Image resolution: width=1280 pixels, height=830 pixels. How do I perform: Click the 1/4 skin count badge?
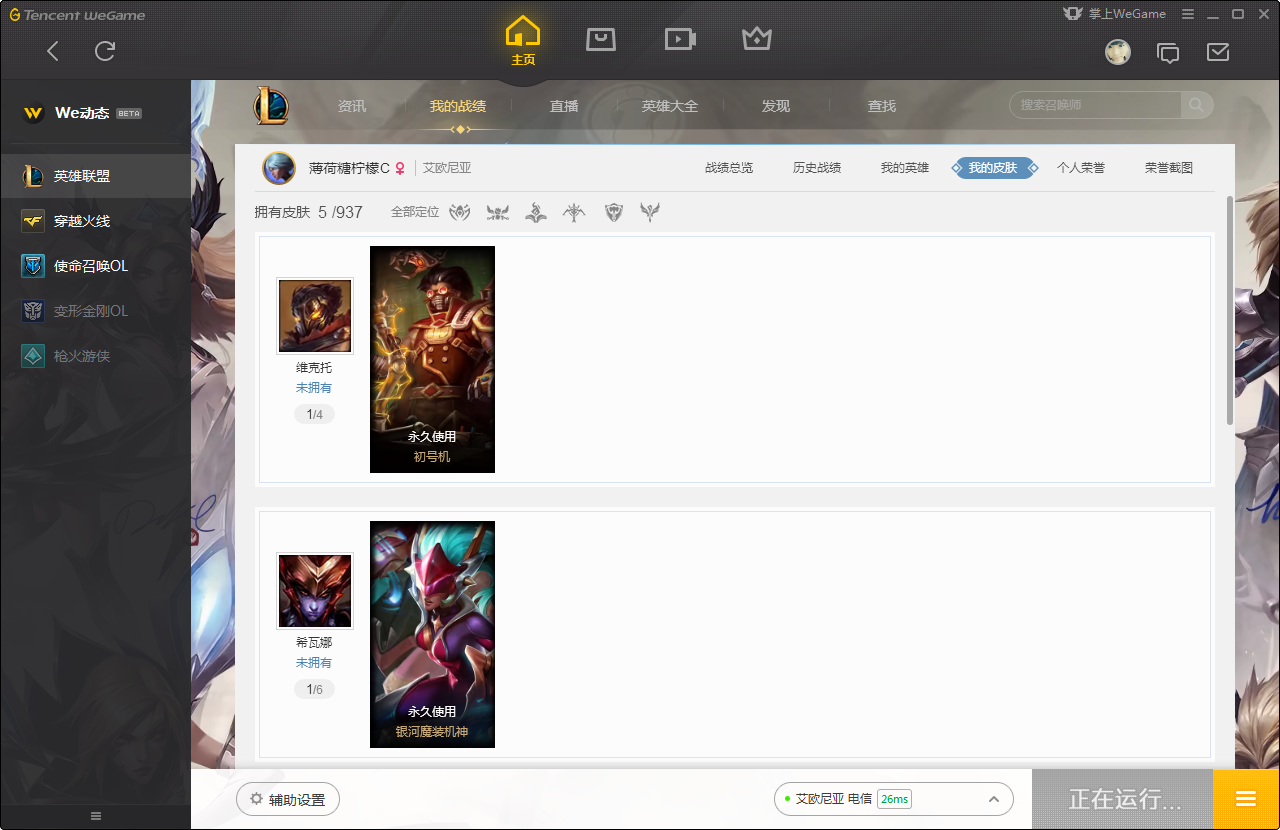314,414
